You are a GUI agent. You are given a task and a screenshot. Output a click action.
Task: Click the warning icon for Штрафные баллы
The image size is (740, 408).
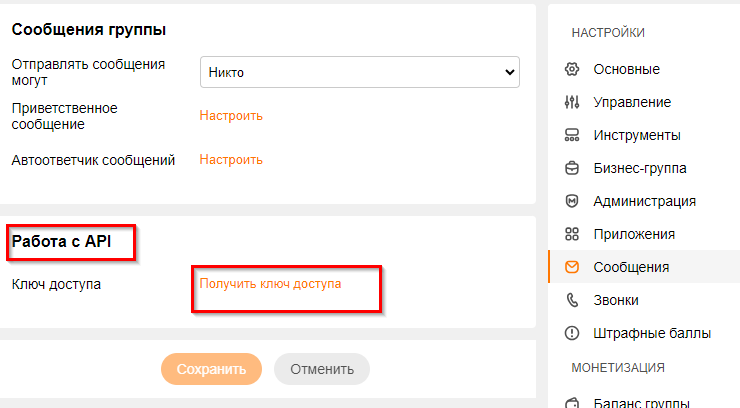572,333
